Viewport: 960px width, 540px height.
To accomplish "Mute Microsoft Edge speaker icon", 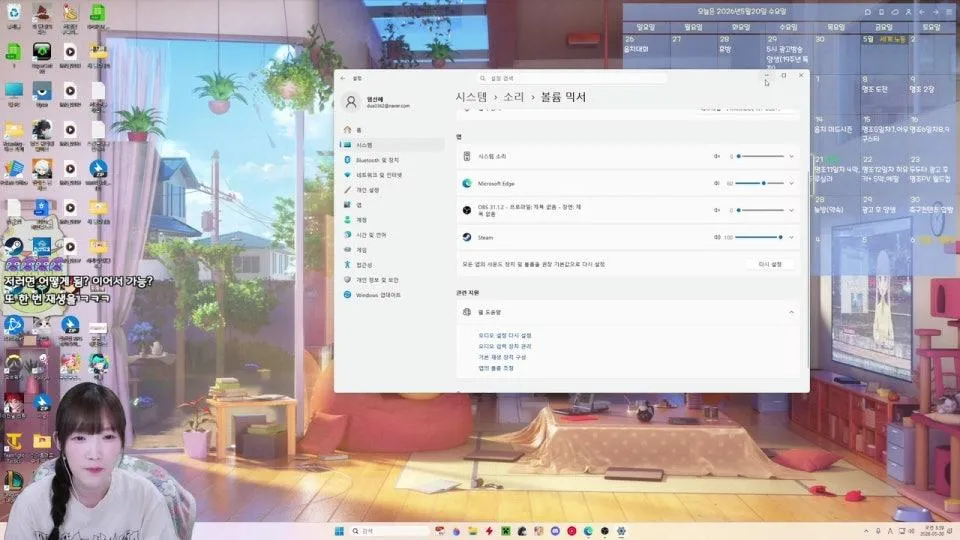I will [x=716, y=183].
